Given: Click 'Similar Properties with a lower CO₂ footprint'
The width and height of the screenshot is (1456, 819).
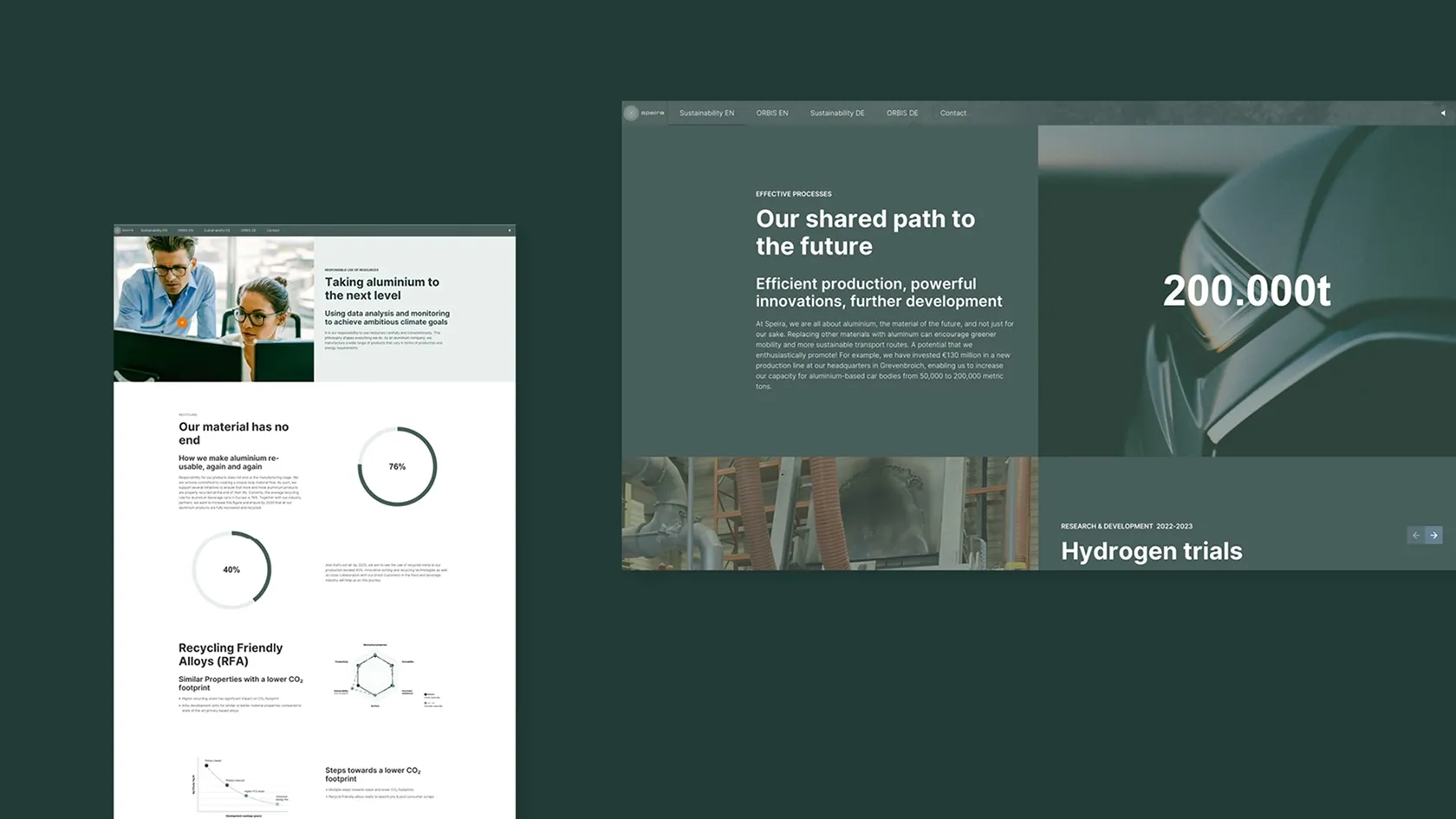Looking at the screenshot, I should pos(241,683).
